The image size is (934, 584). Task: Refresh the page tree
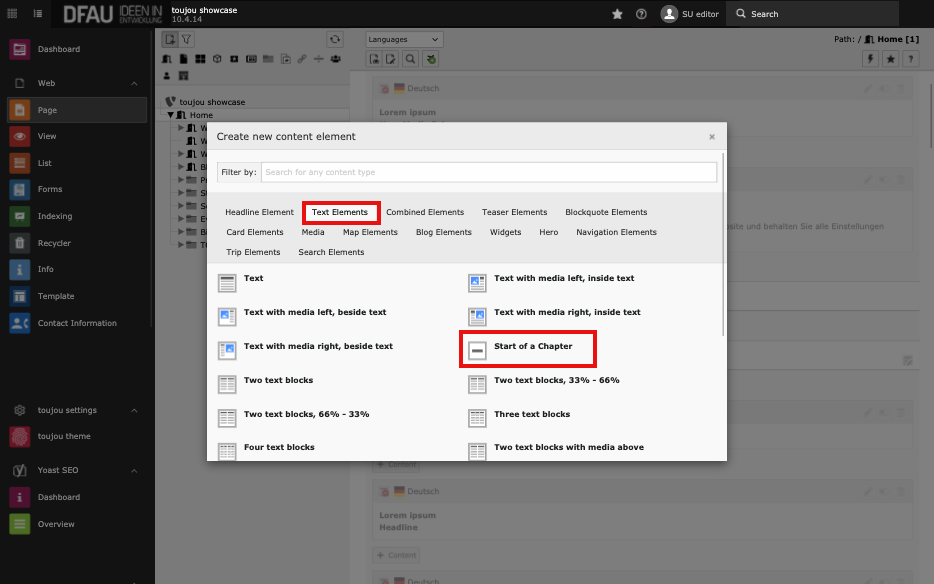point(335,39)
